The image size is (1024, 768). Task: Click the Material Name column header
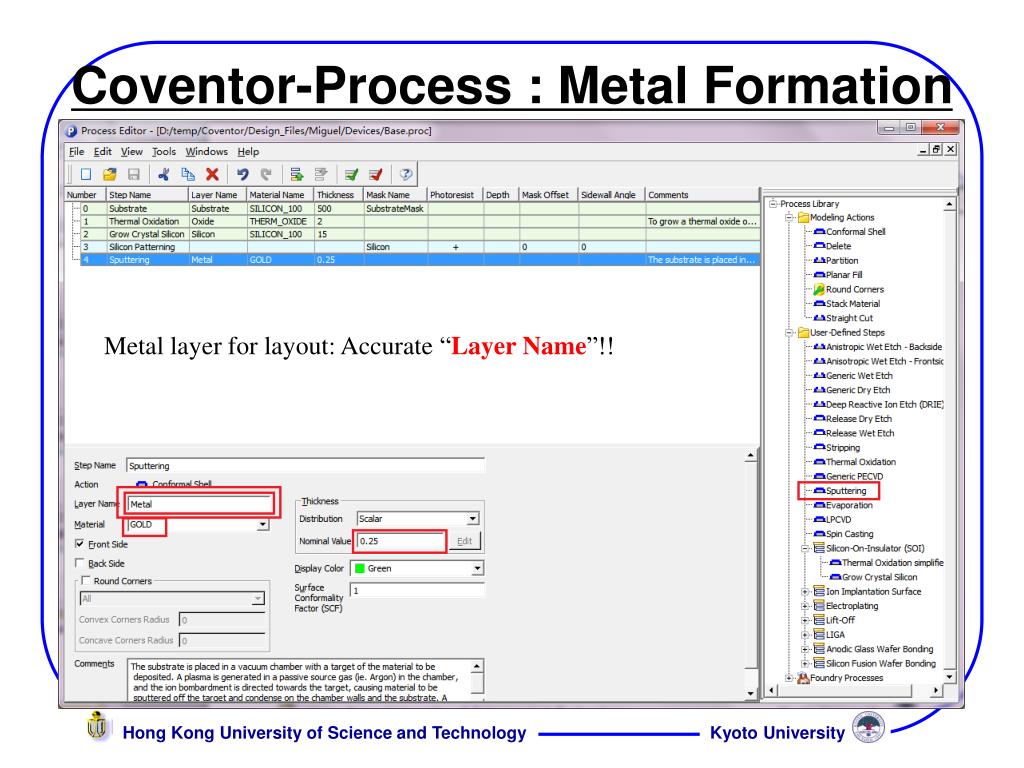[x=280, y=195]
